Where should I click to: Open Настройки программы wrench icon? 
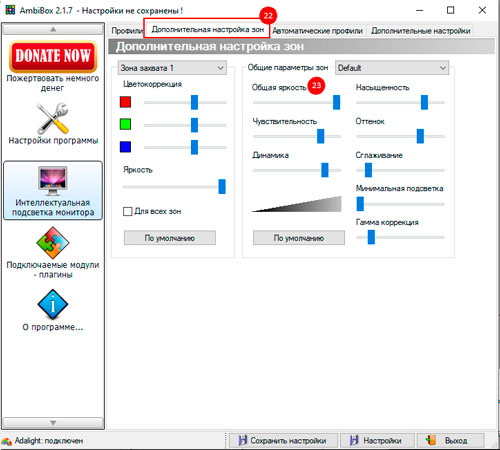(53, 118)
